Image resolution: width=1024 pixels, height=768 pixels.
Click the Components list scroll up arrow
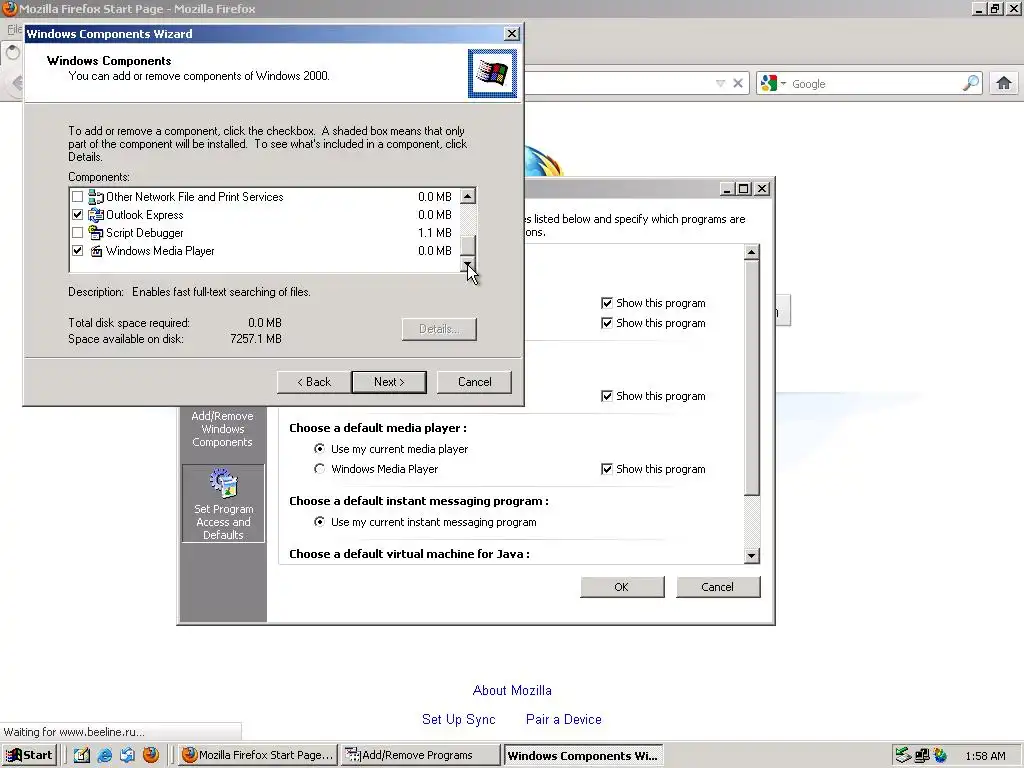pos(468,196)
